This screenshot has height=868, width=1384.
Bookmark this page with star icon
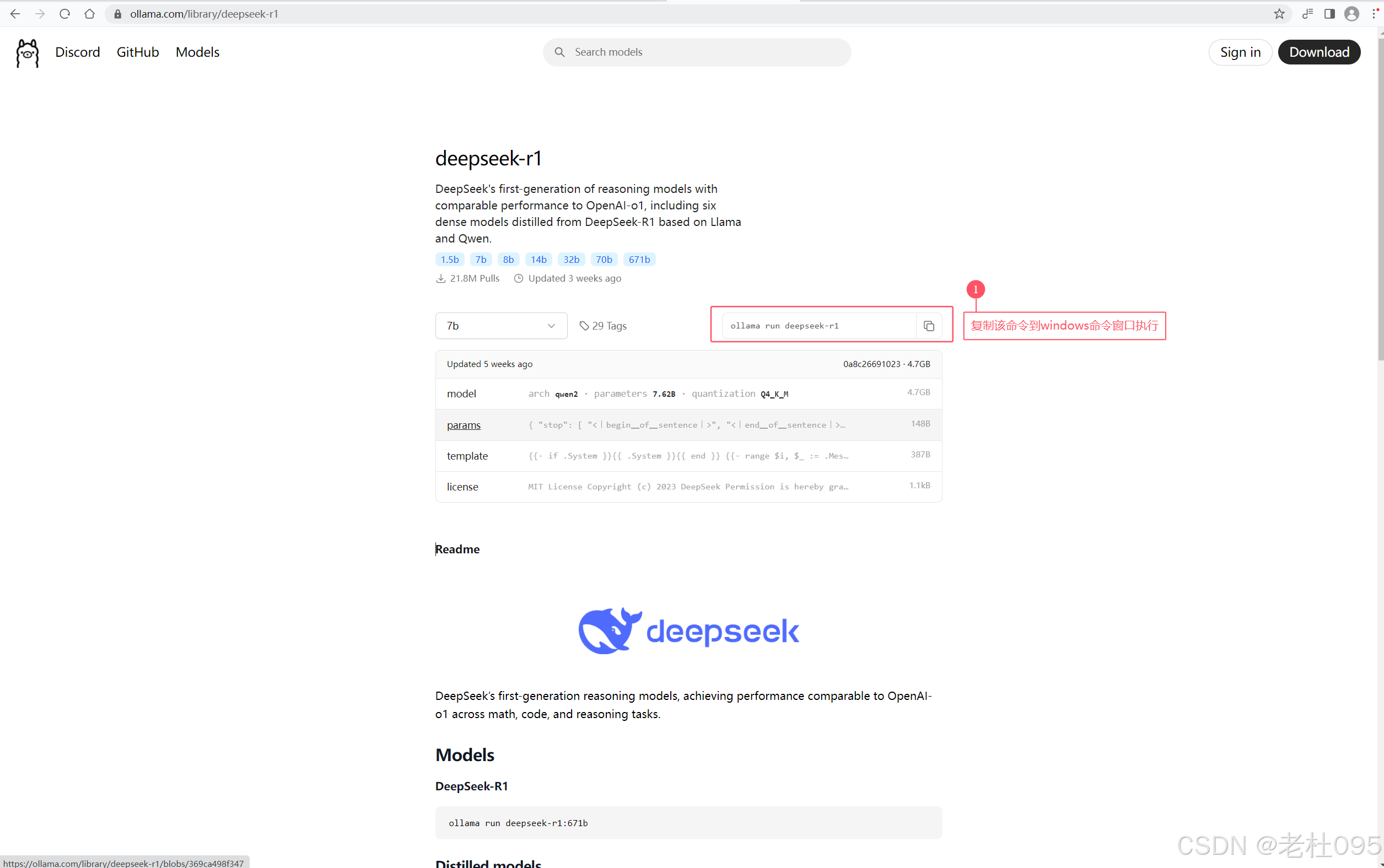pyautogui.click(x=1279, y=14)
